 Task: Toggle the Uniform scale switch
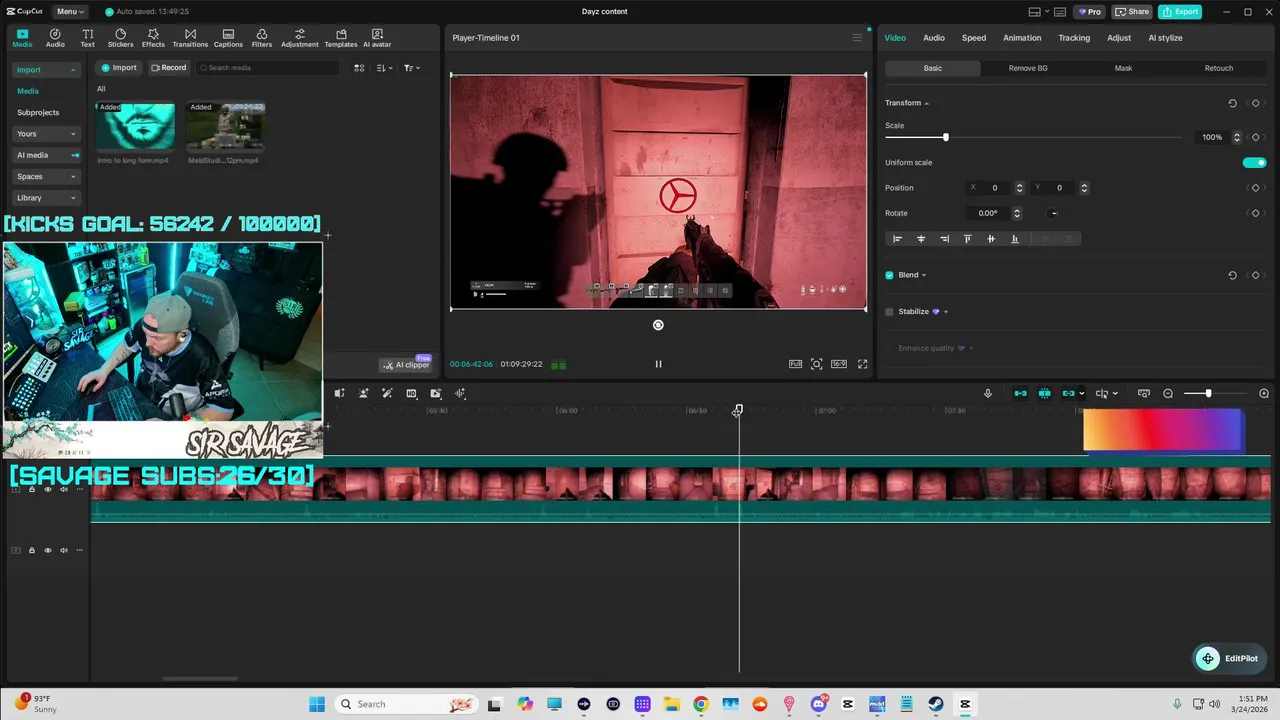[1254, 163]
